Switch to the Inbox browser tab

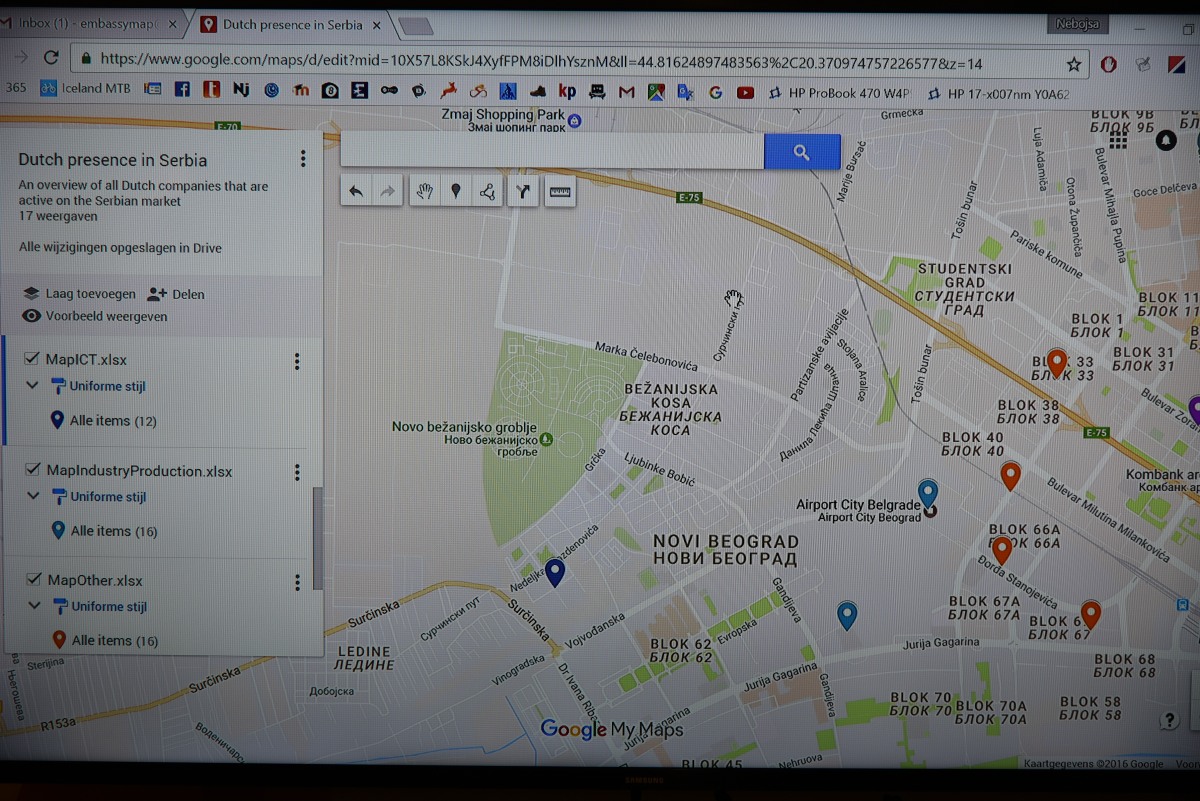[x=90, y=24]
